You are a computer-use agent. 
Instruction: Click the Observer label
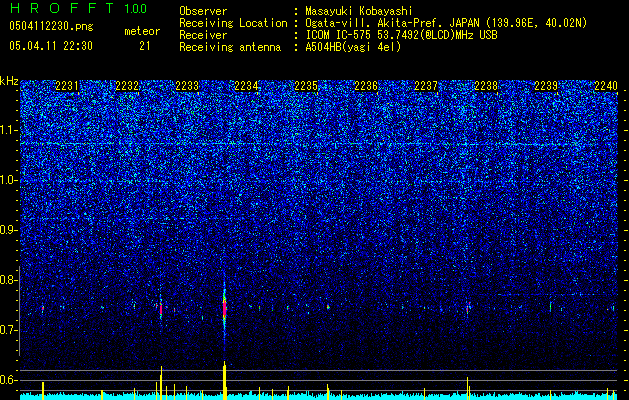pyautogui.click(x=203, y=11)
